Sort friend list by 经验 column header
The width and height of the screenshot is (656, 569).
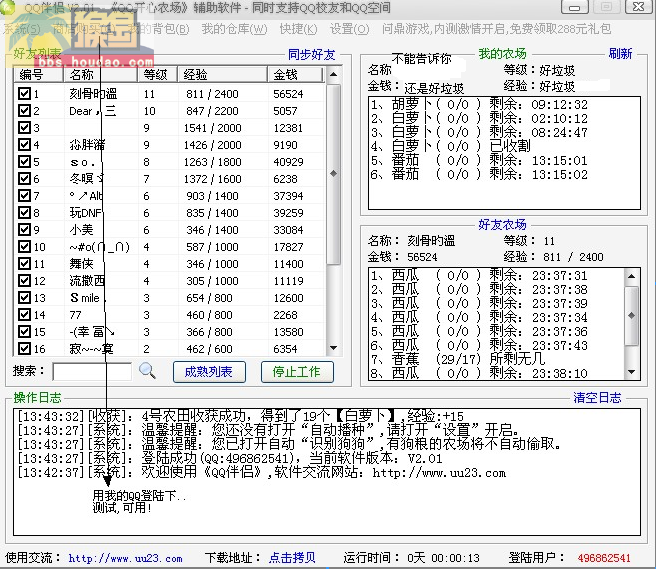222,74
